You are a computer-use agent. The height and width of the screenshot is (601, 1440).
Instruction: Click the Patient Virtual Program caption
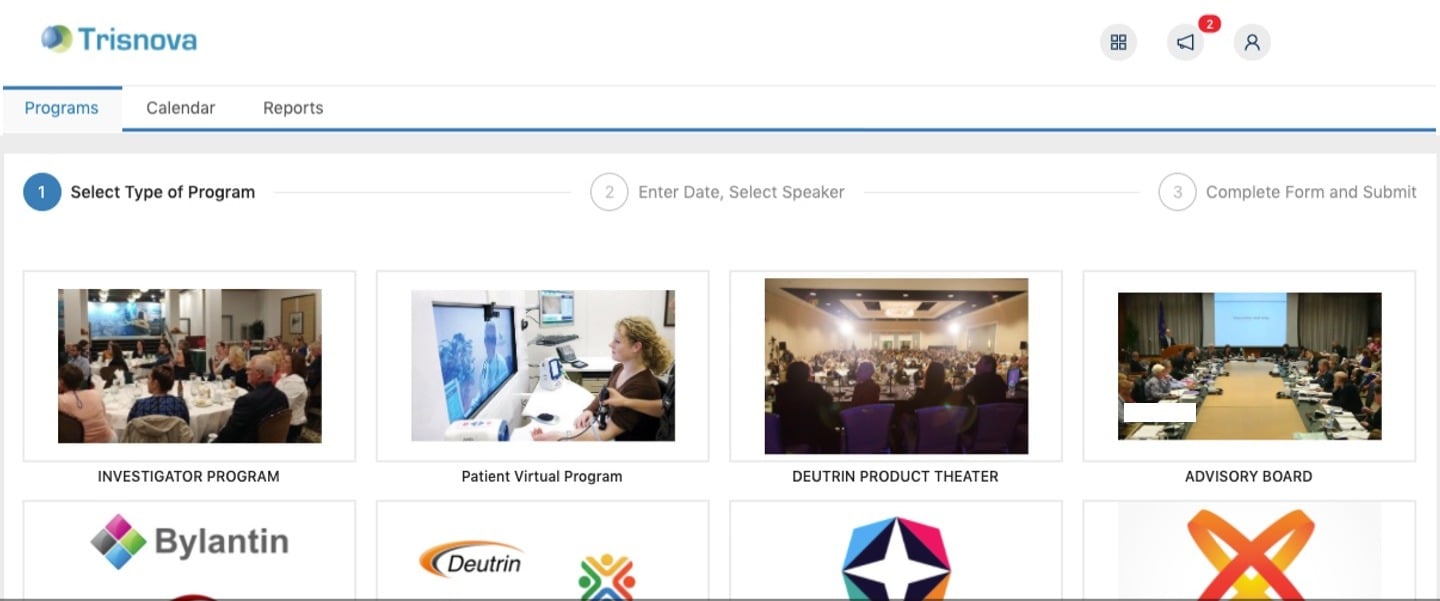pyautogui.click(x=542, y=477)
